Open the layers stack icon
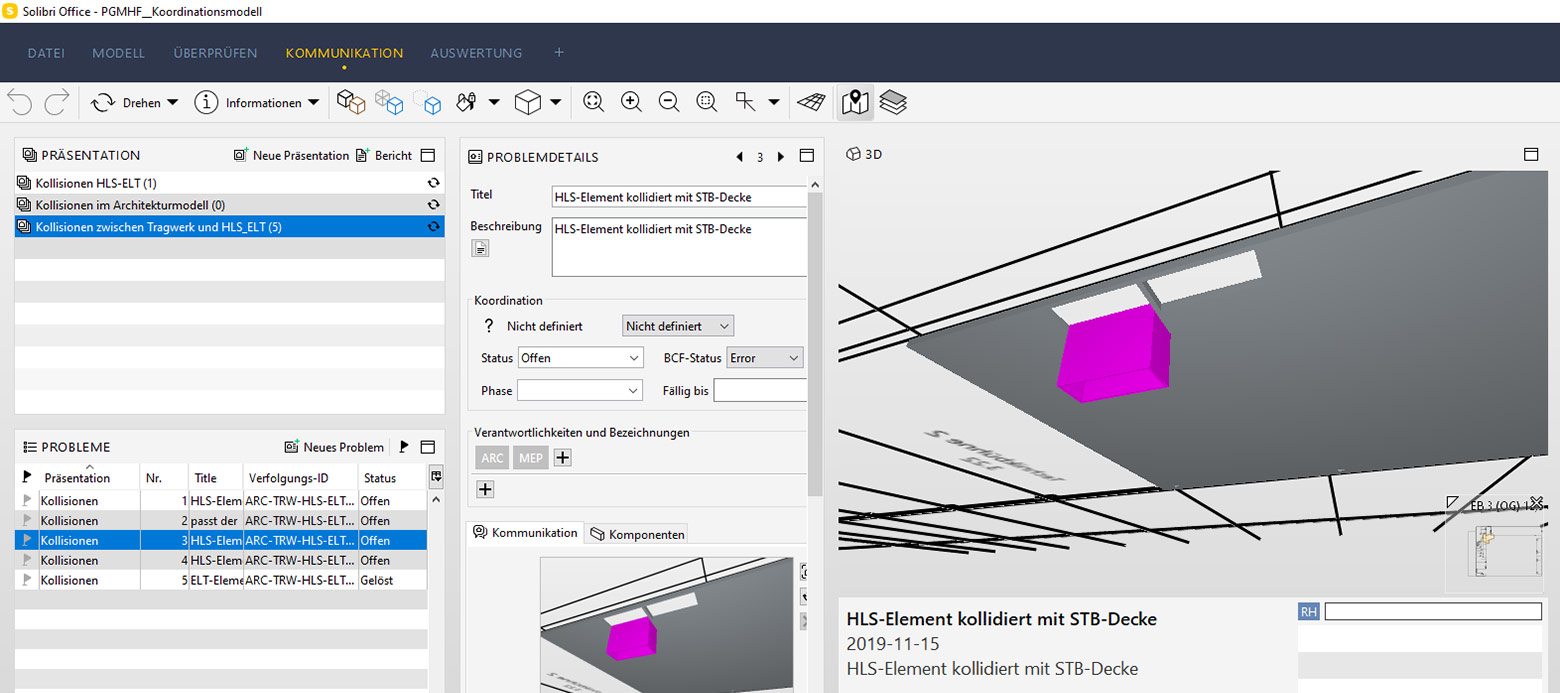1560x693 pixels. 893,102
